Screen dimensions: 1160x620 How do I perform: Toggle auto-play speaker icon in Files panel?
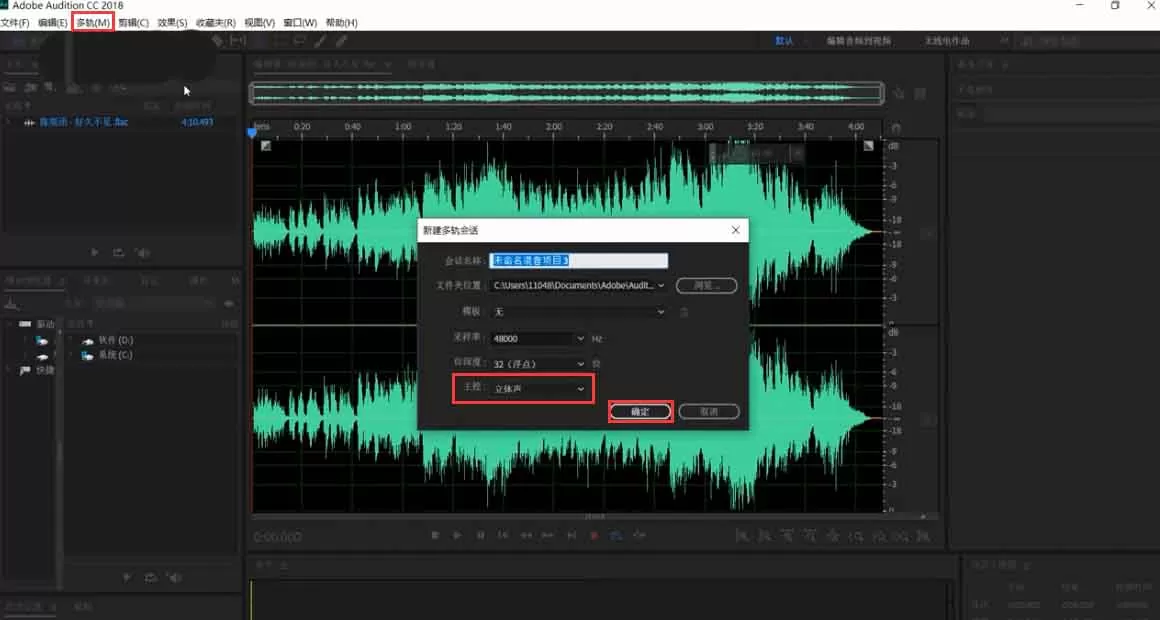tap(142, 252)
